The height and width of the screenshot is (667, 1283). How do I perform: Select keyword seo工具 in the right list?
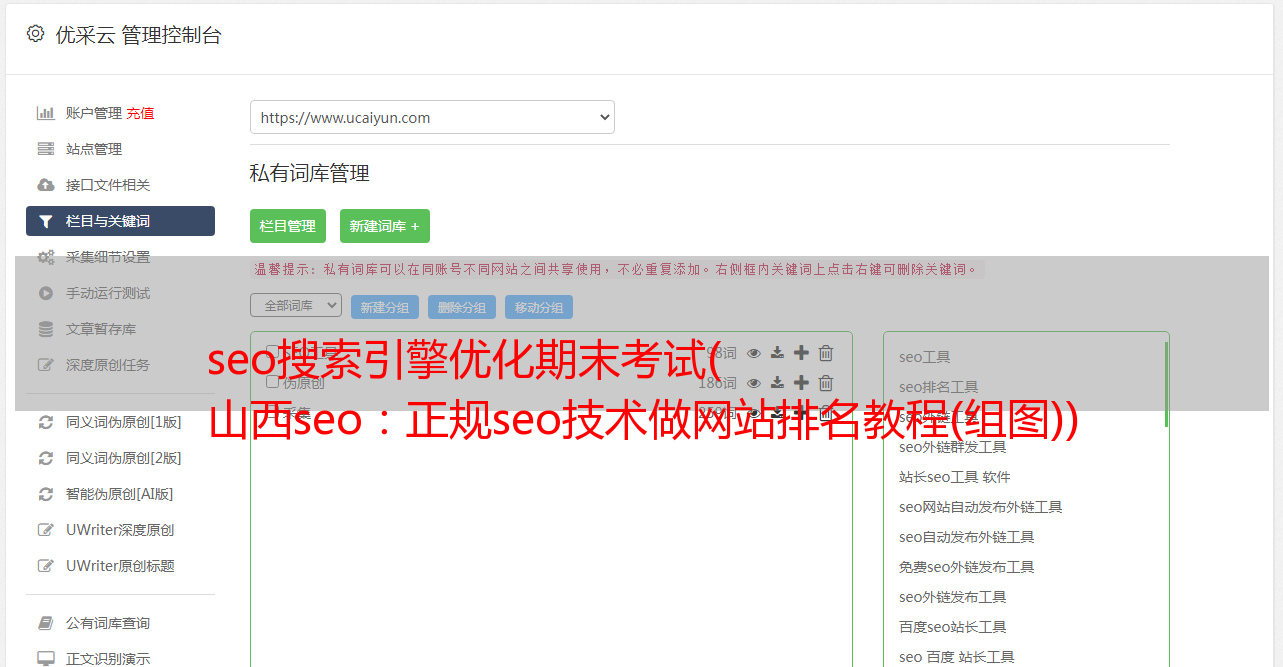coord(925,357)
